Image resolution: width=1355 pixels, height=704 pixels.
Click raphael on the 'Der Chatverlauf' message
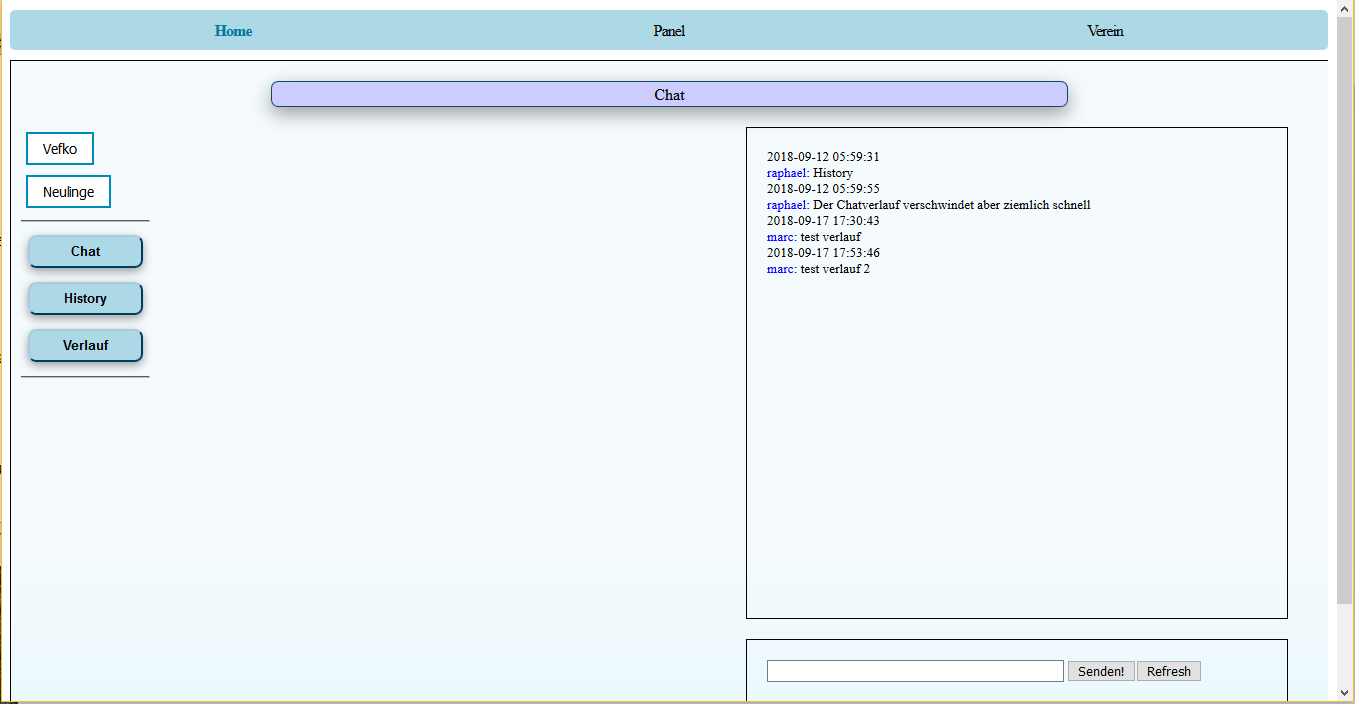(787, 205)
